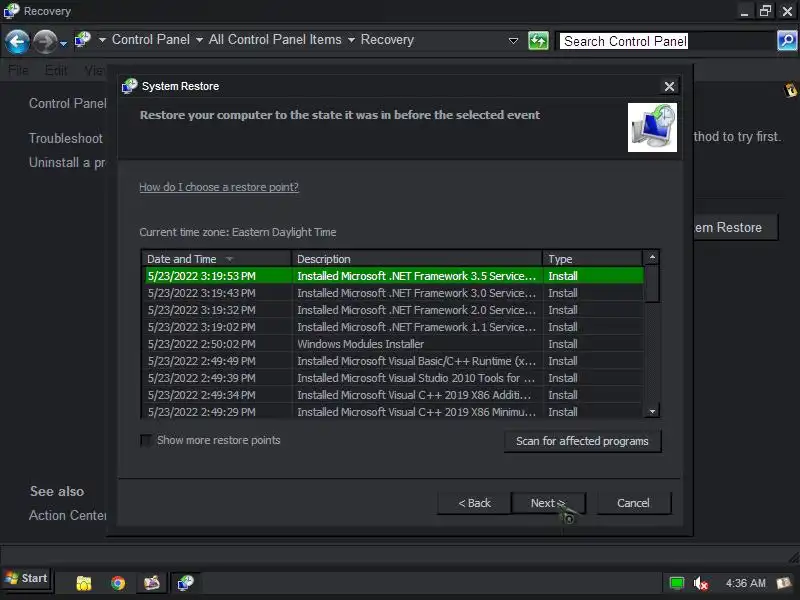Viewport: 800px width, 600px height.
Task: Select the .NET Framework 1.1 Service restore point
Action: point(393,327)
